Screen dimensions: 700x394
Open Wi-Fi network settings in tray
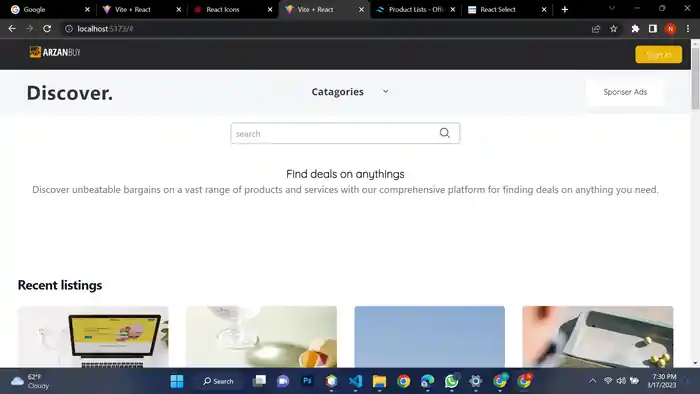point(608,381)
